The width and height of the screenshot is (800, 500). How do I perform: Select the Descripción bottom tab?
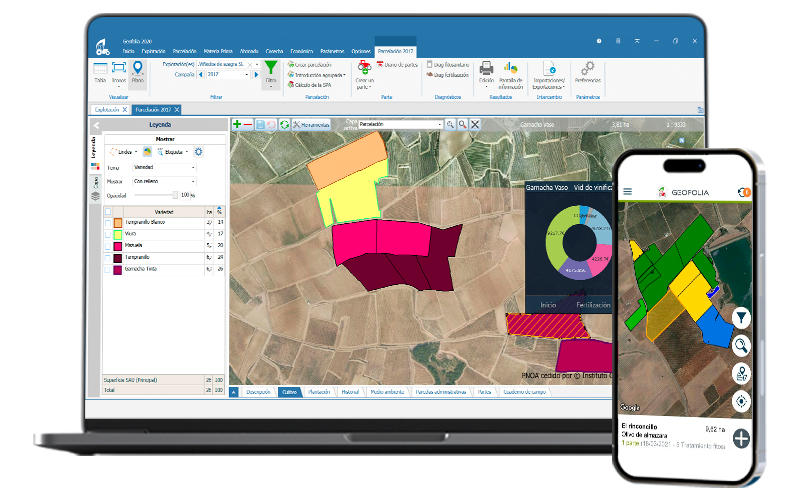(258, 392)
